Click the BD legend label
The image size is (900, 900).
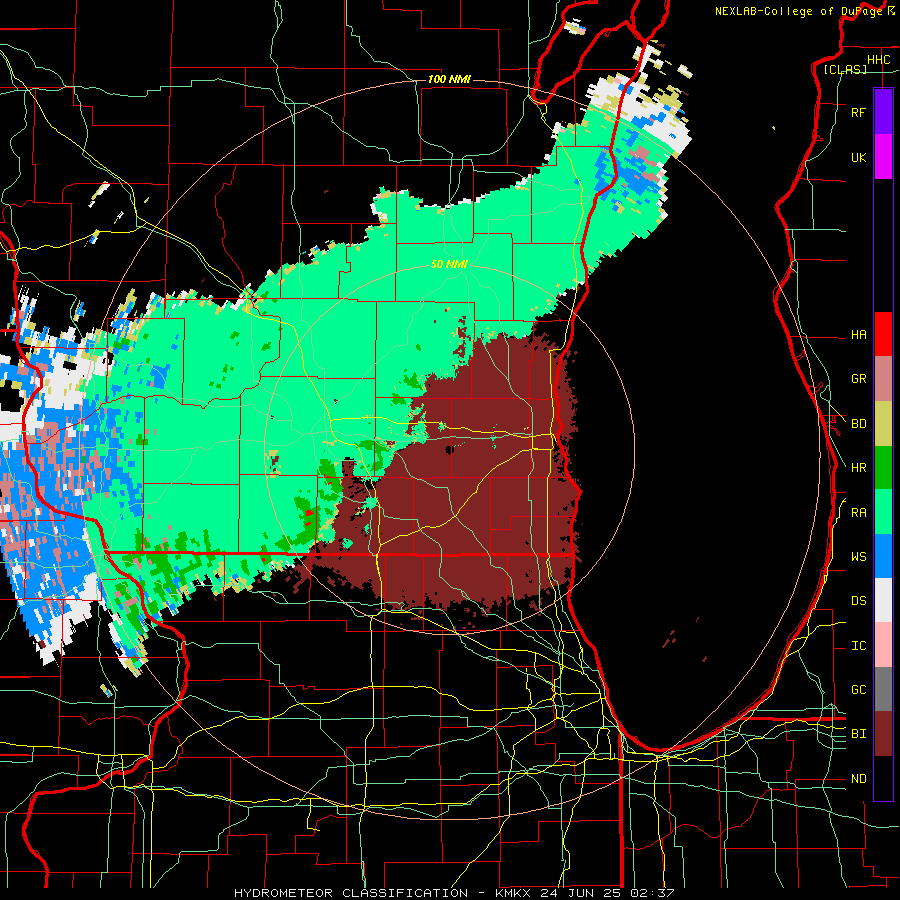coord(858,424)
